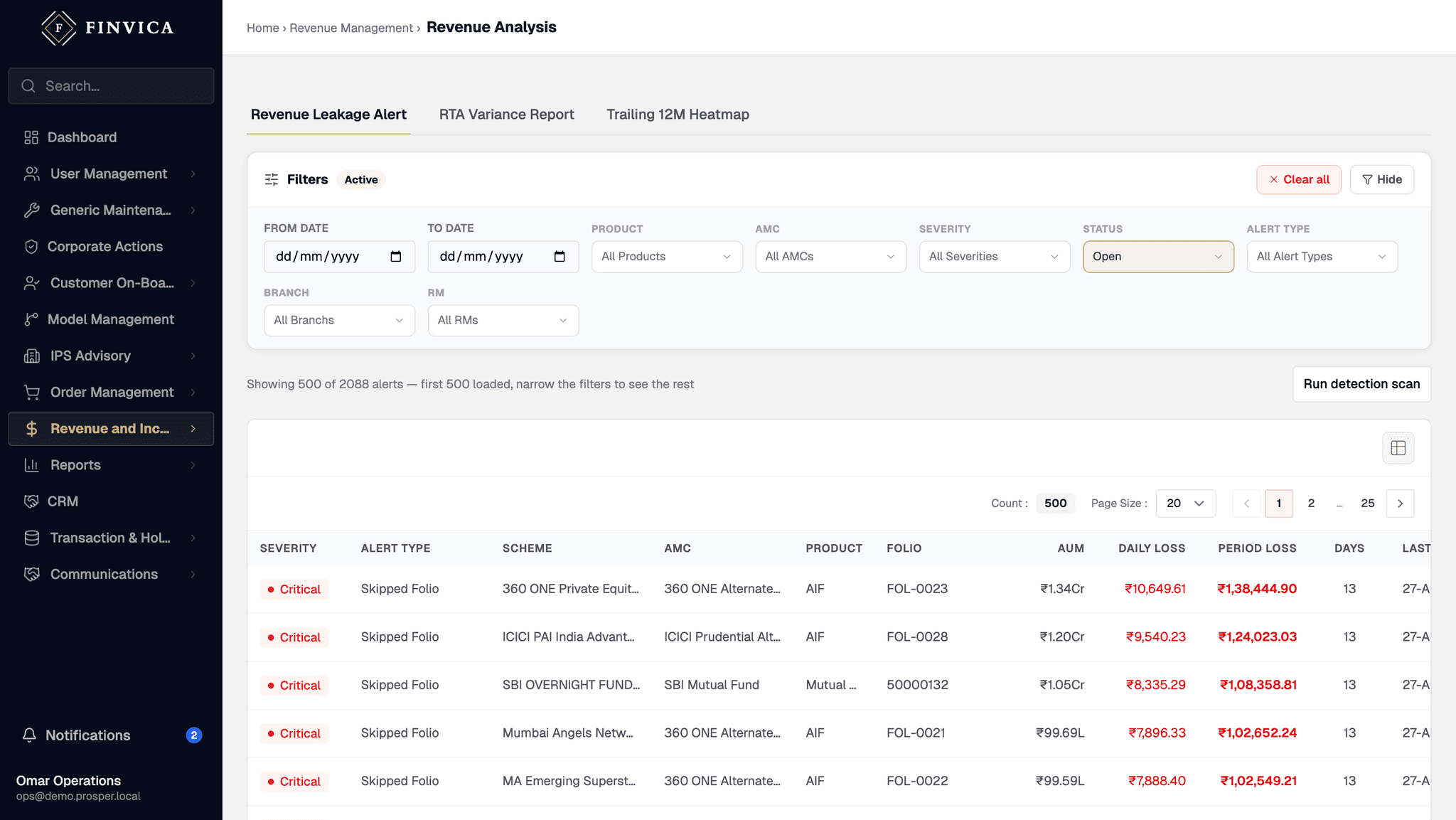Image resolution: width=1456 pixels, height=820 pixels.
Task: Open the Branch dropdown
Action: coord(339,321)
